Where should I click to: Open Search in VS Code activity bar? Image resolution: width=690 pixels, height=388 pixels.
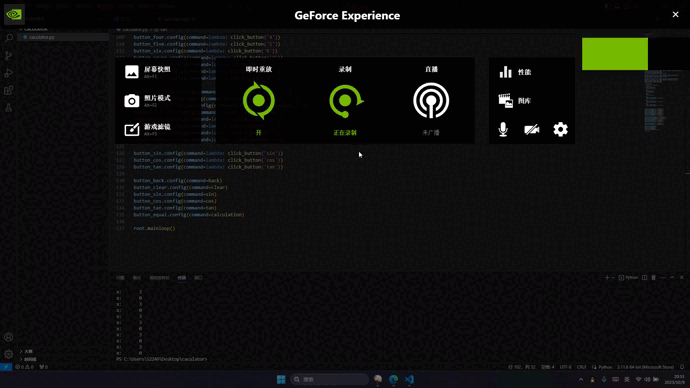pyautogui.click(x=8, y=38)
